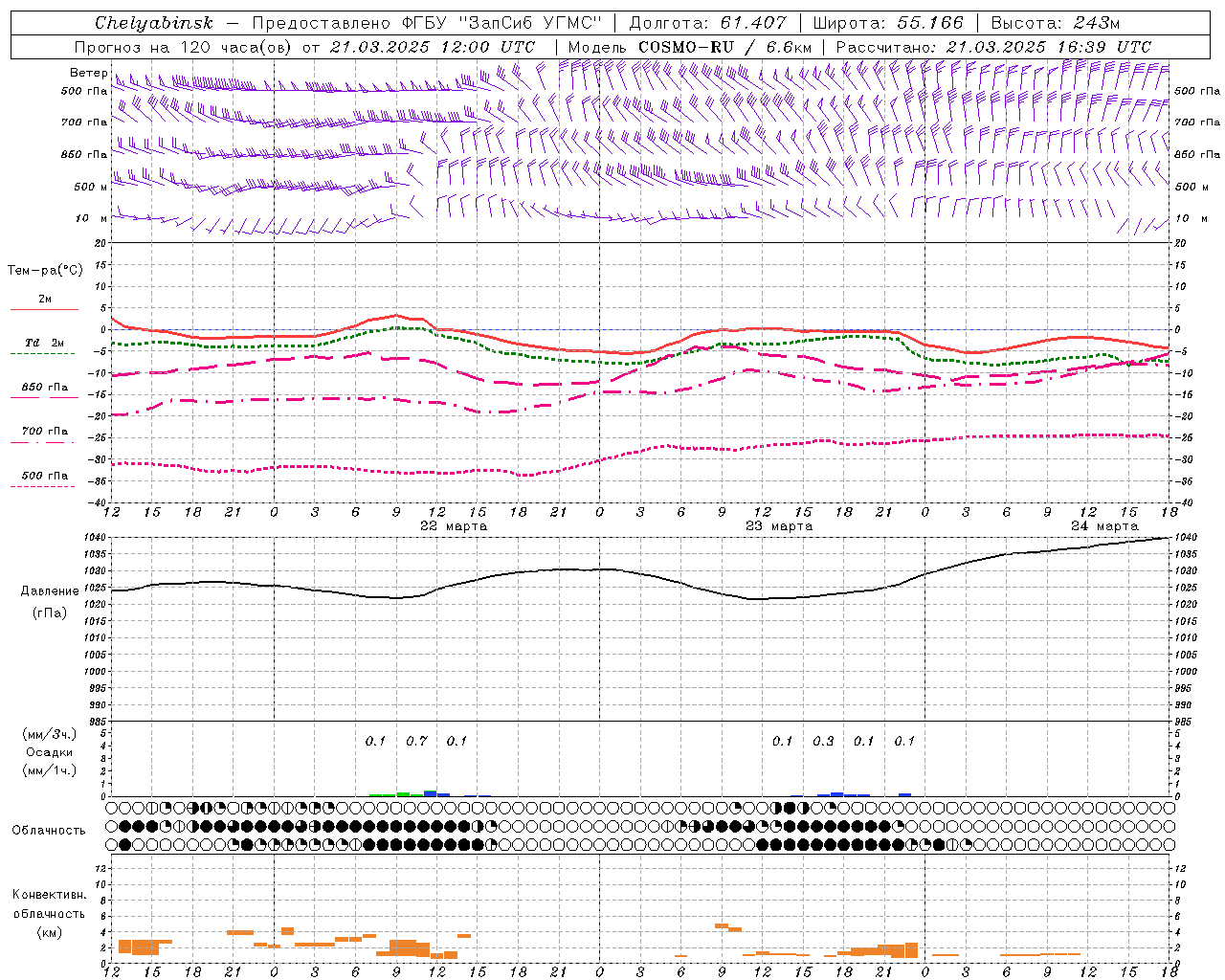Click the 'Осадки' precipitation label
This screenshot has height=980, width=1225.
(x=50, y=752)
